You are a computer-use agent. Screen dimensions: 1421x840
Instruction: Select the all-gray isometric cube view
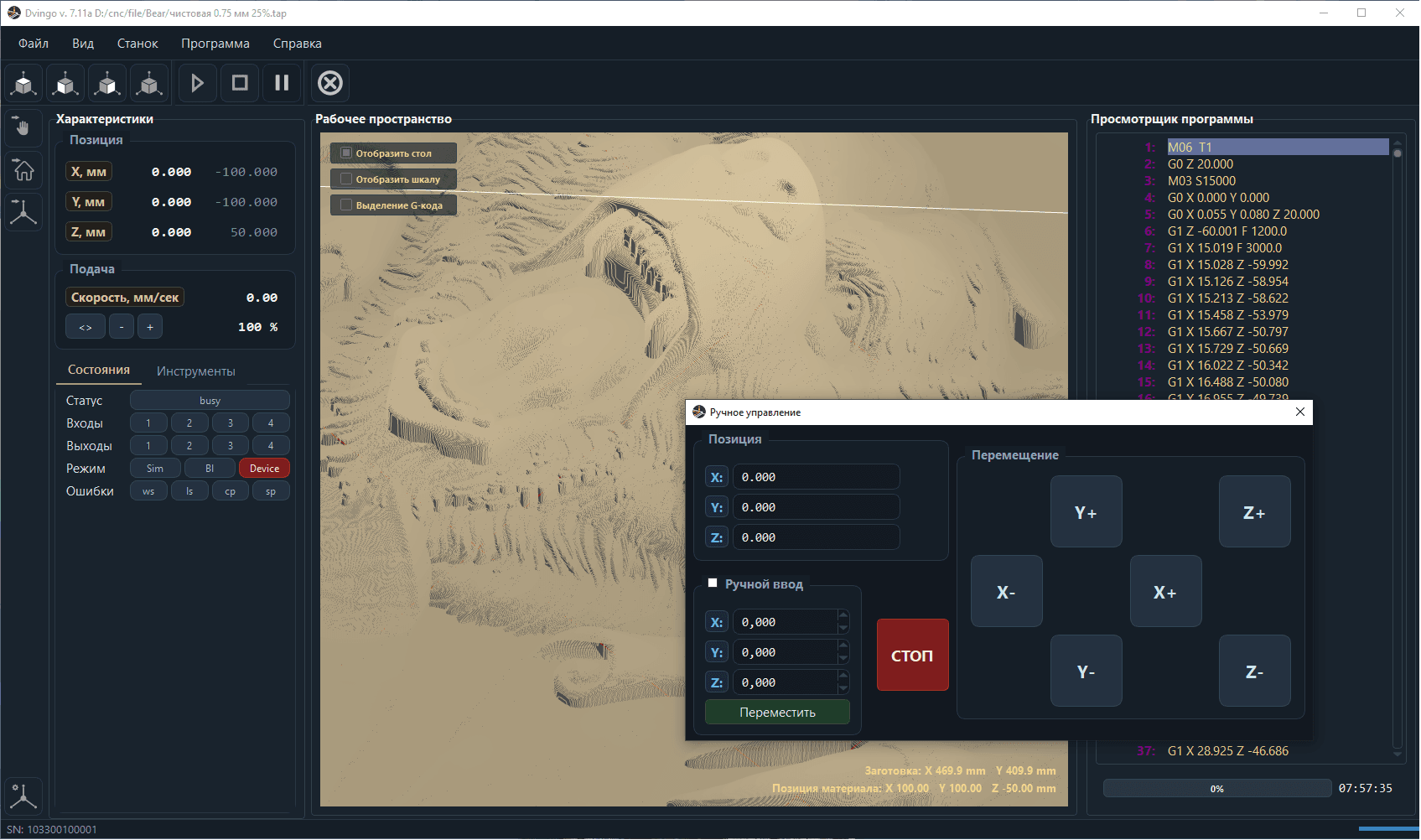[149, 83]
